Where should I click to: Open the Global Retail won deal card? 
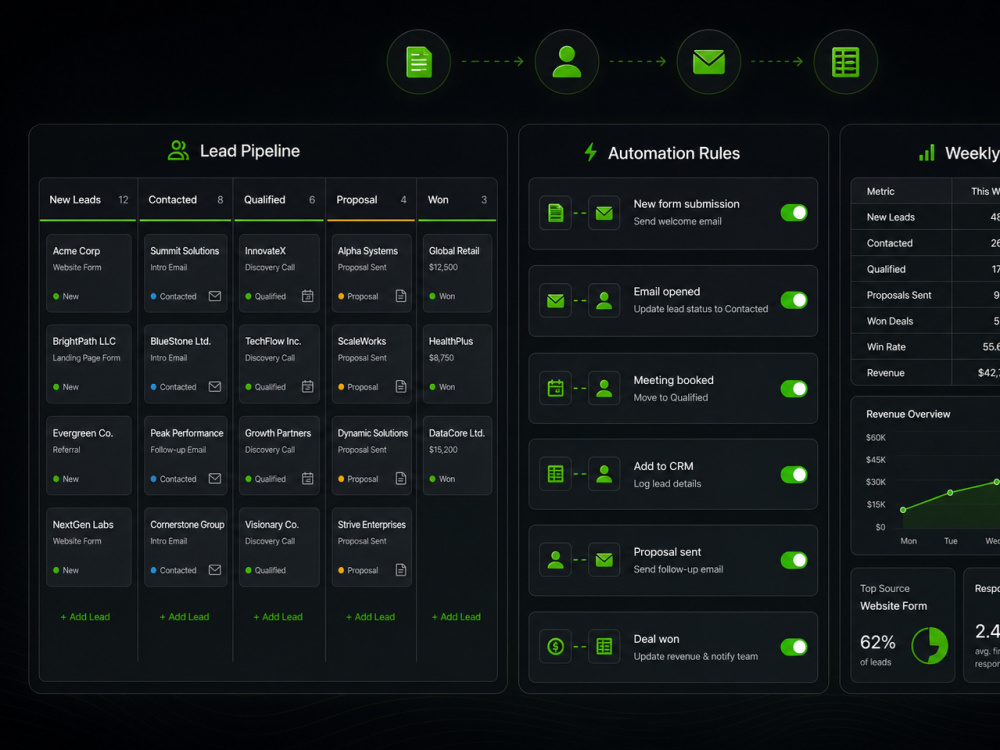pos(457,273)
